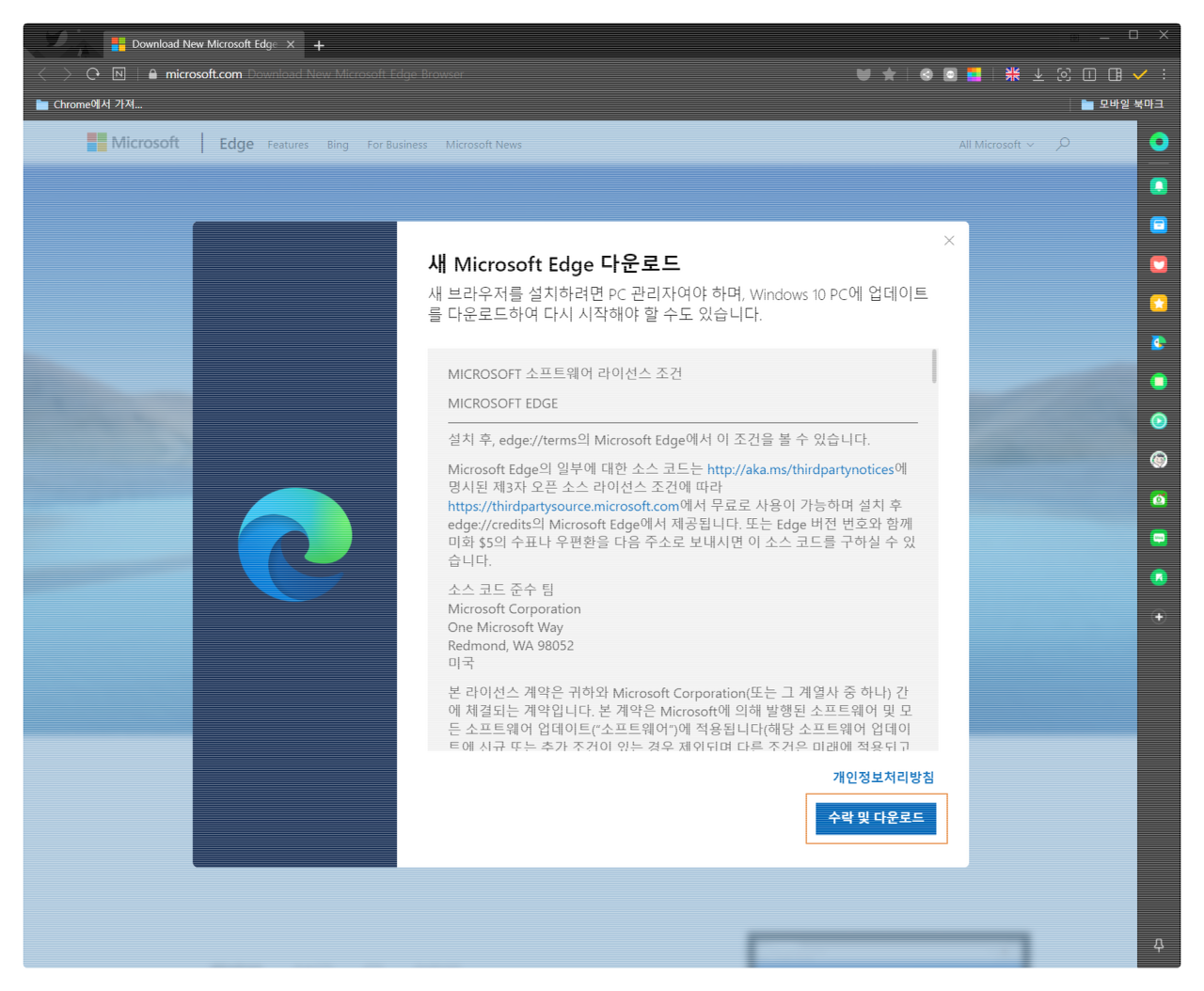1204x991 pixels.
Task: Open the yellow star favorites sidebar icon
Action: 1159,303
